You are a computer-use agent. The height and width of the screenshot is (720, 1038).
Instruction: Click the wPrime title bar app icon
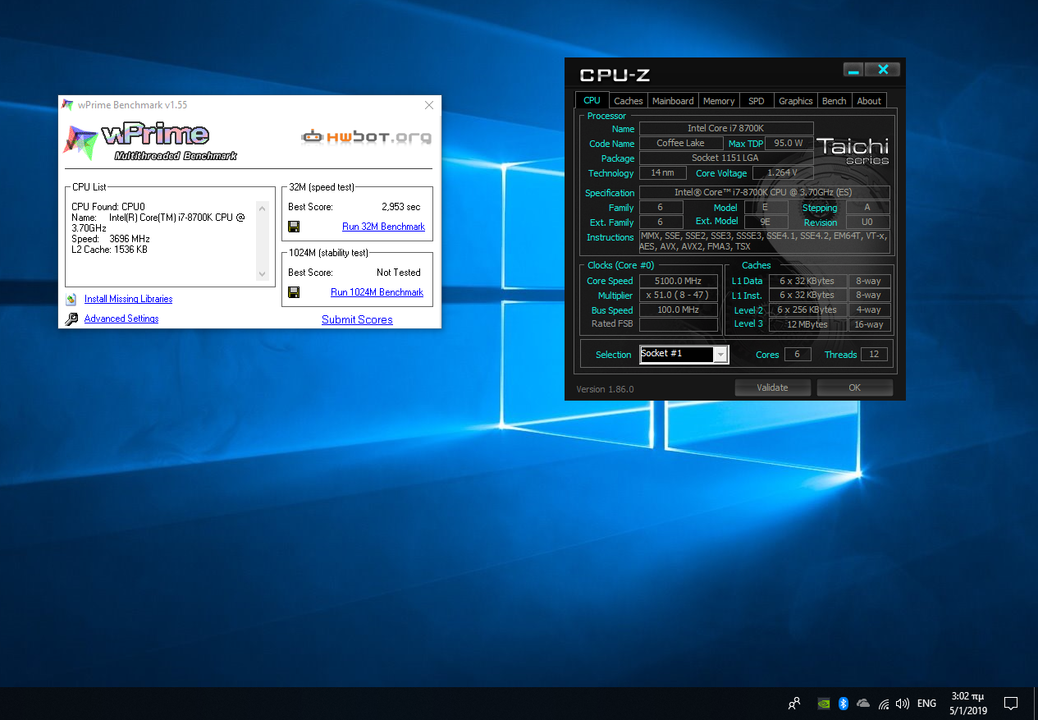(68, 105)
